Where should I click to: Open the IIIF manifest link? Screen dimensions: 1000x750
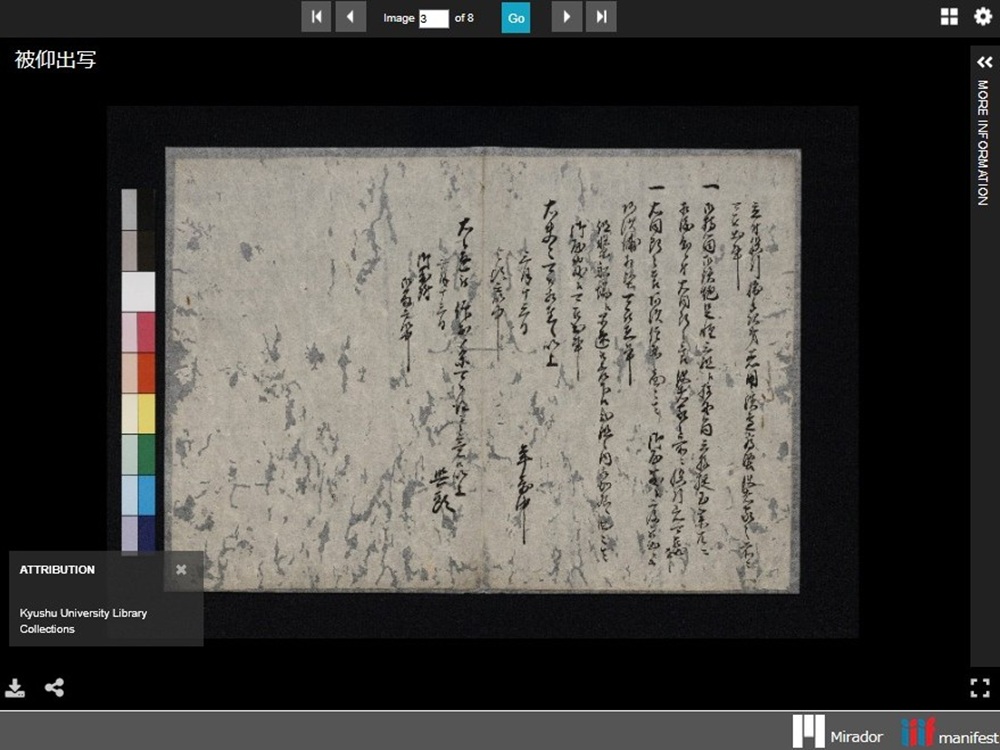pos(944,732)
